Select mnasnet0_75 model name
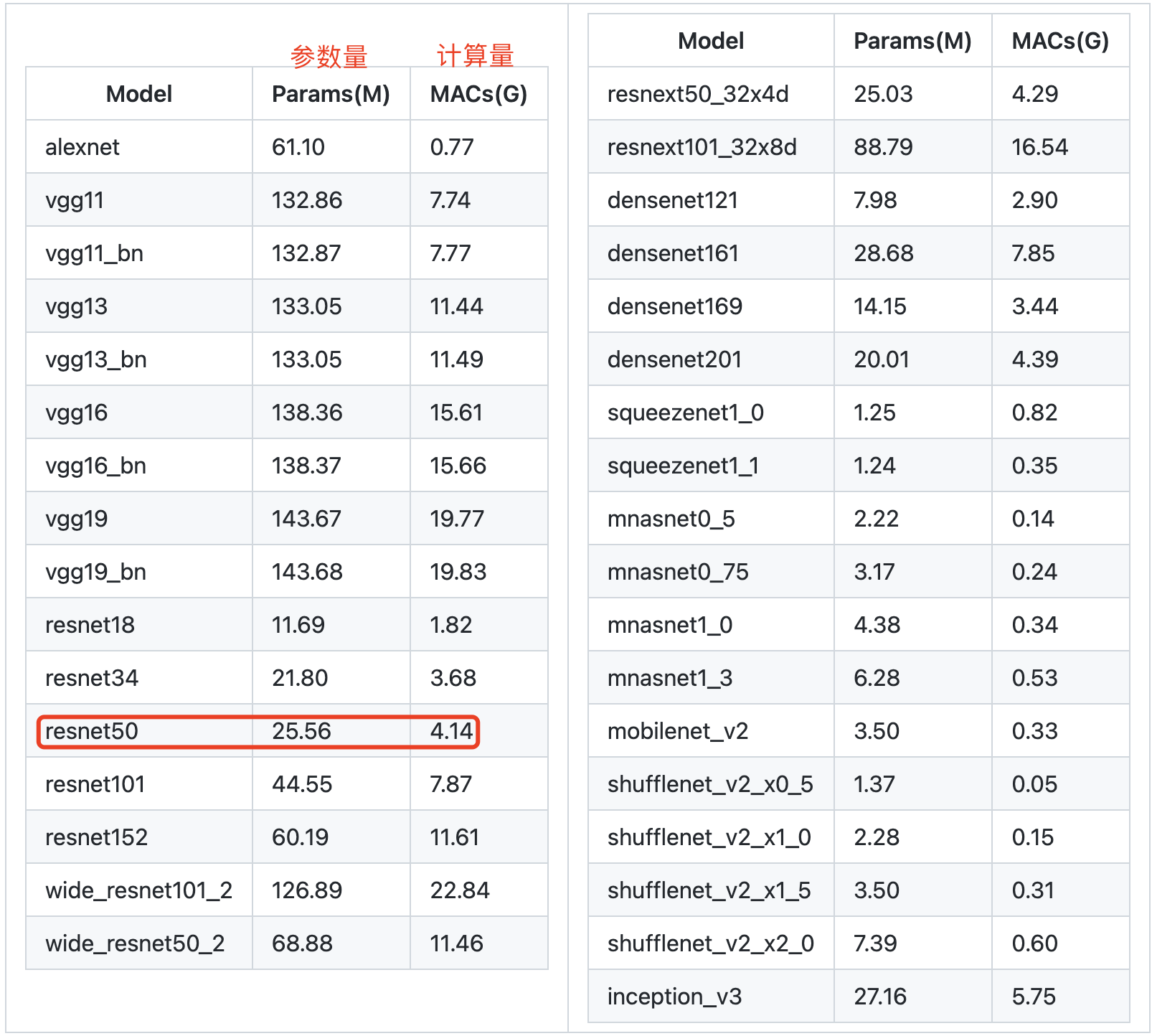 [677, 572]
